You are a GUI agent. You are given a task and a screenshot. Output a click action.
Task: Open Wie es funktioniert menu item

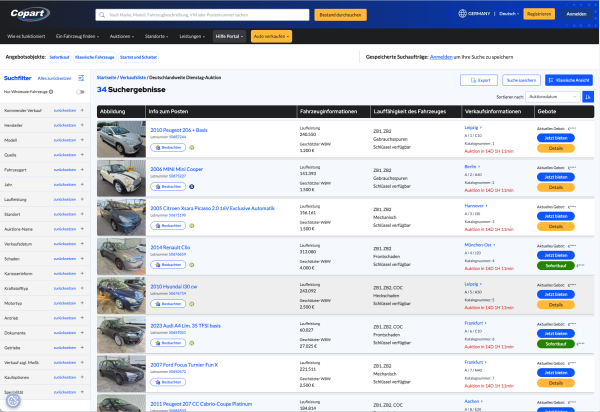click(26, 36)
